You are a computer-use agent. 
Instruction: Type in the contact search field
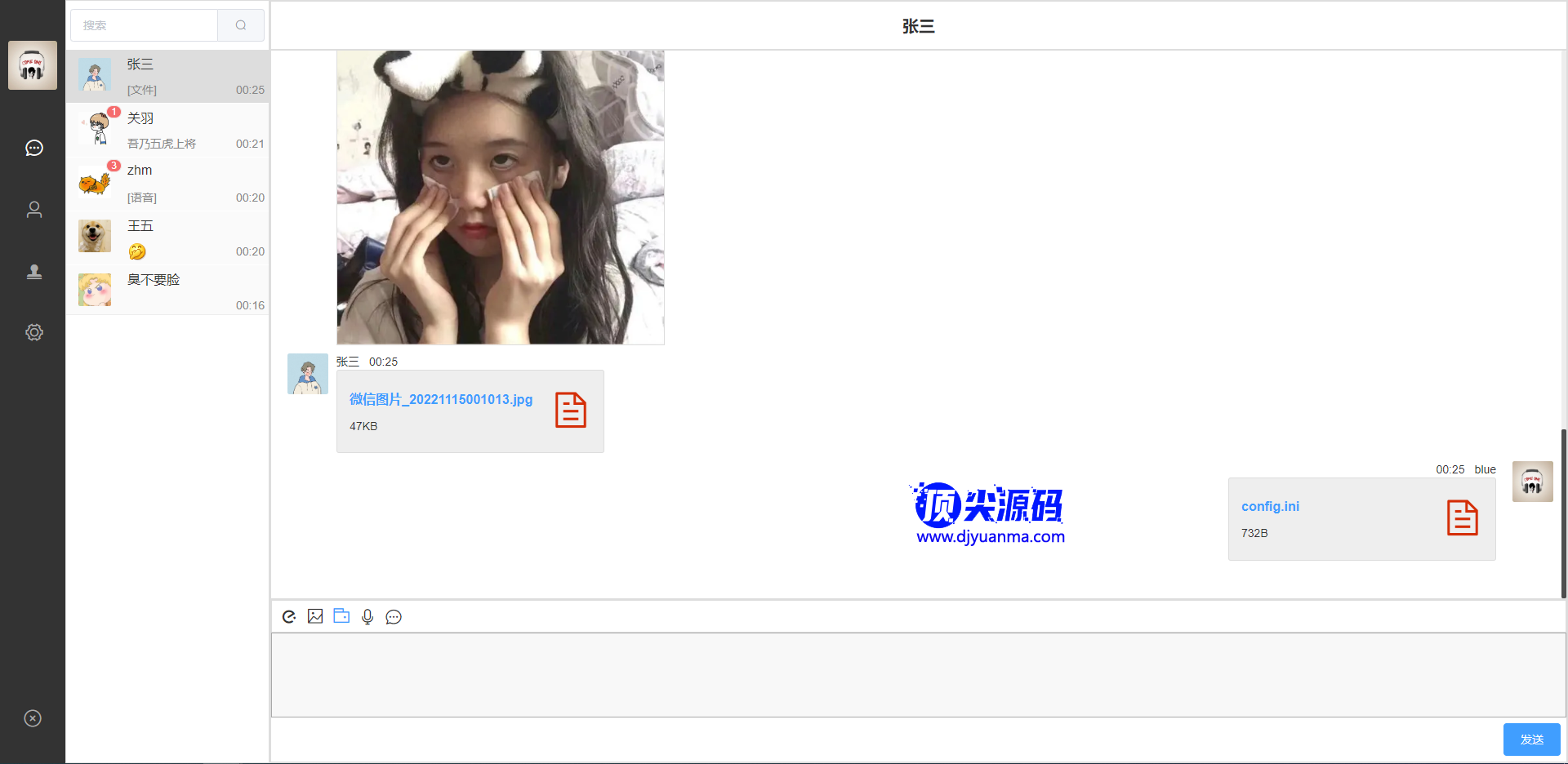click(x=145, y=25)
